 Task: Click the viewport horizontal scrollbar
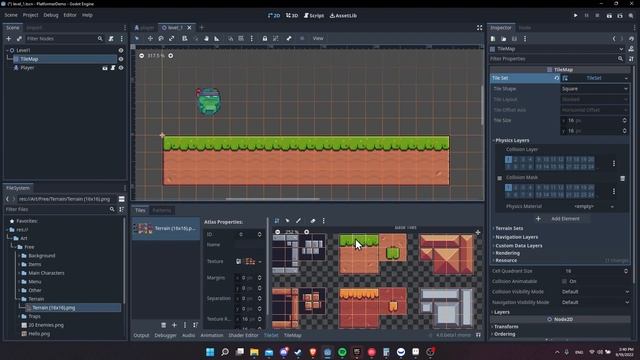click(x=273, y=199)
